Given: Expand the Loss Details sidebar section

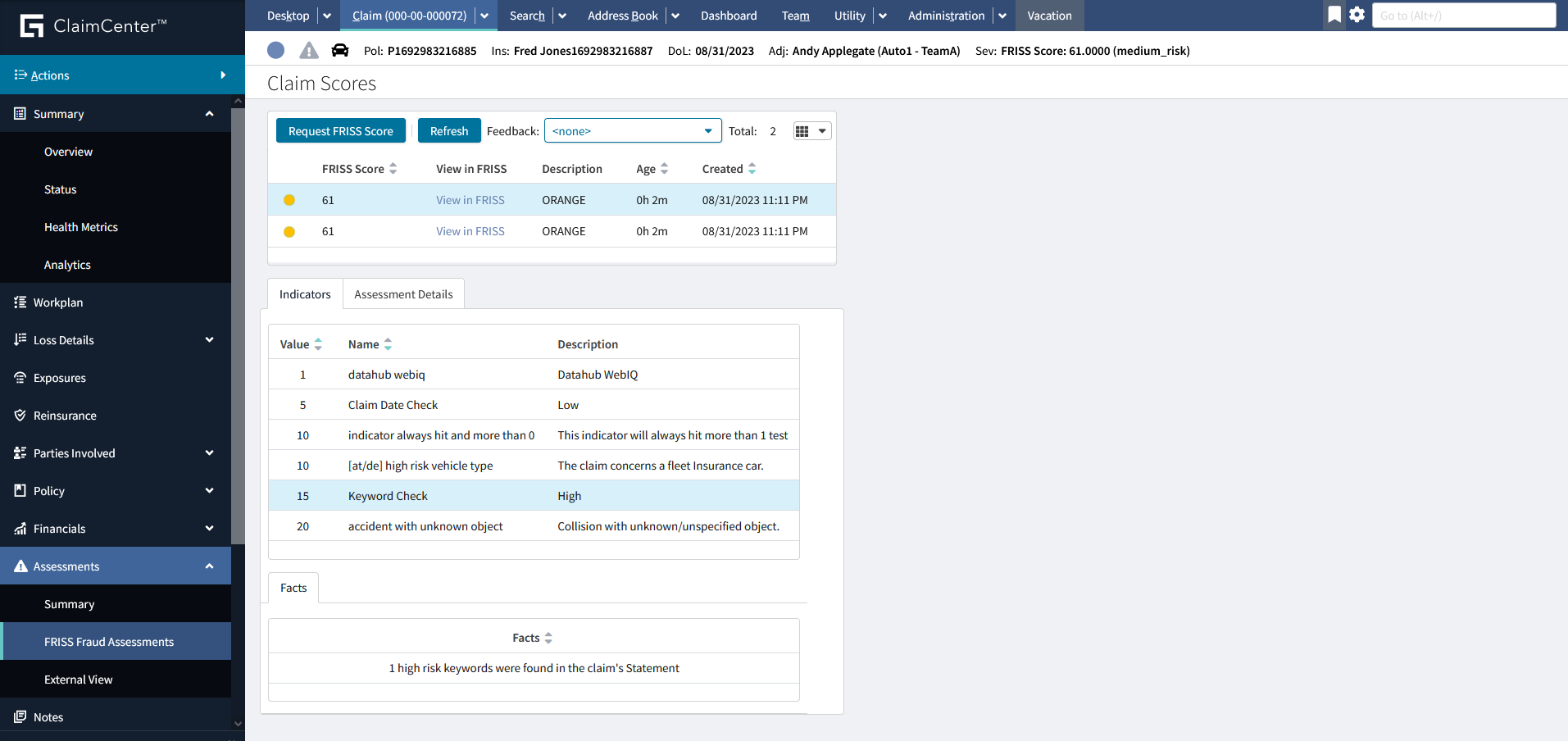Looking at the screenshot, I should [x=209, y=340].
